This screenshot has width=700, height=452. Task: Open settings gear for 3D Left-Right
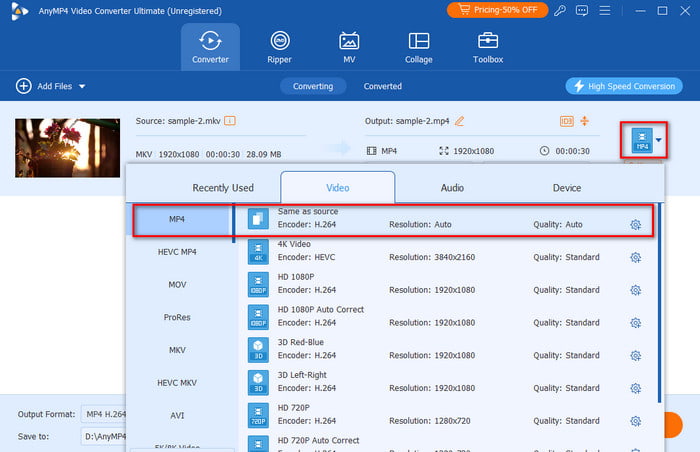coord(635,388)
